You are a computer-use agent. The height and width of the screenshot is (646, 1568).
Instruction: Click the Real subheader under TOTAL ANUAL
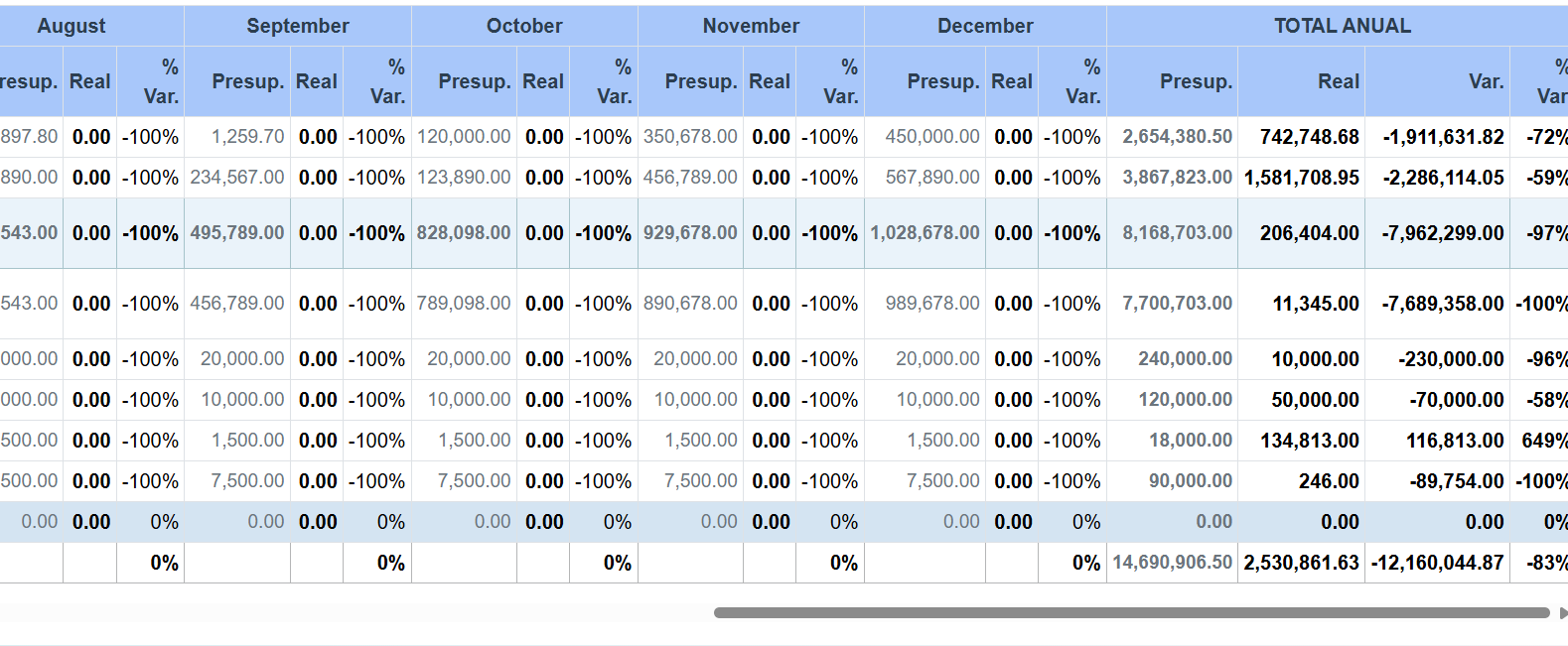tap(1338, 81)
